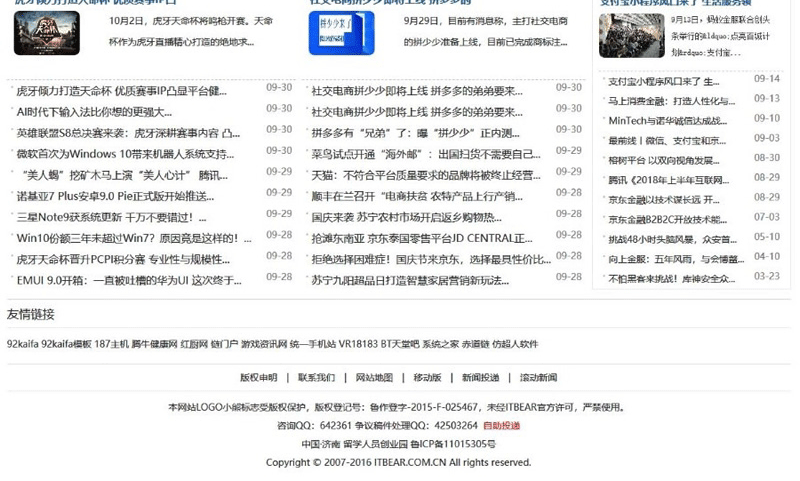The image size is (800, 481).
Task: Open 网站地图 in the footer menu
Action: coord(374,377)
